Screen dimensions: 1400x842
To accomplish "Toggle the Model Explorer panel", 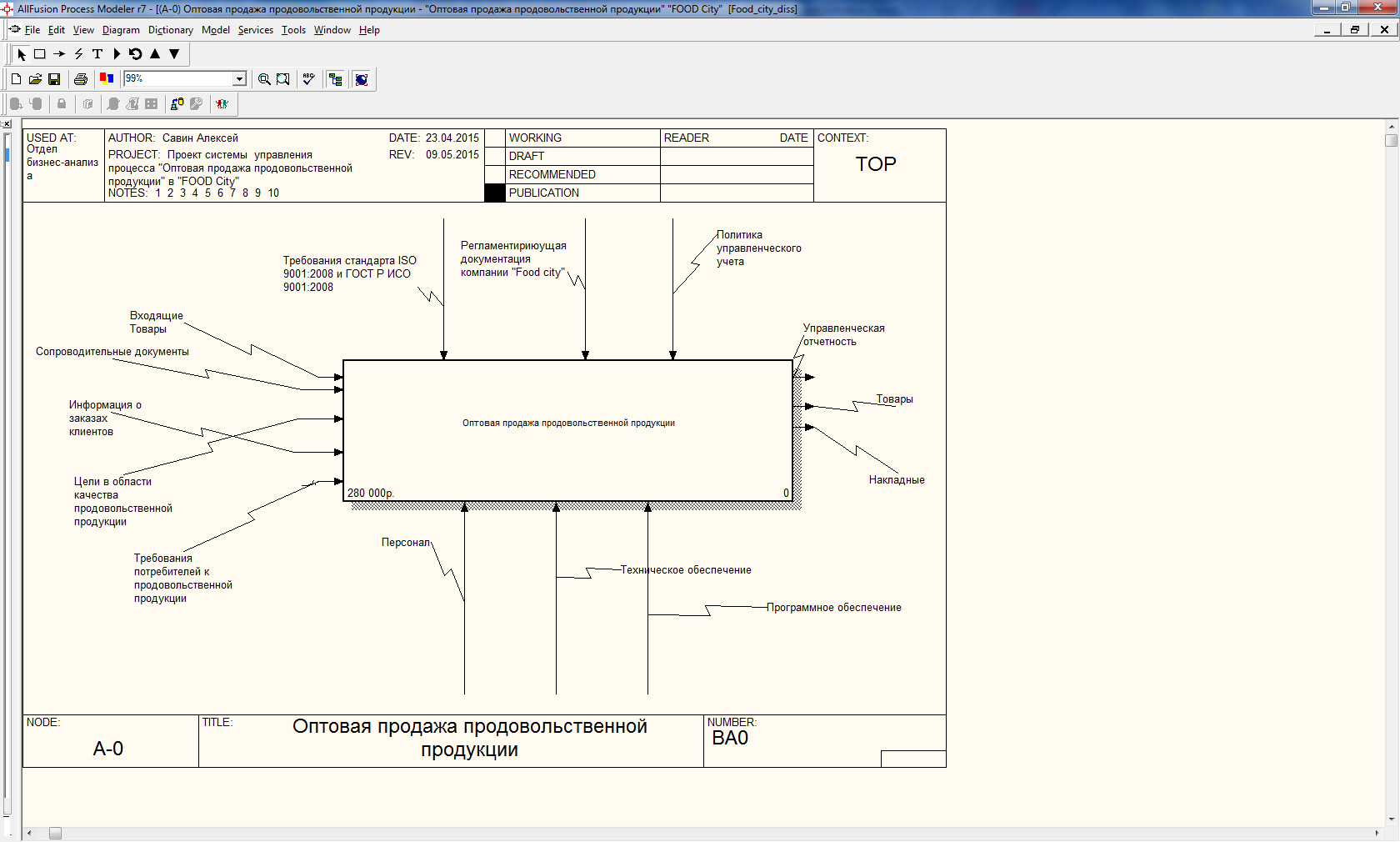I will tap(336, 79).
